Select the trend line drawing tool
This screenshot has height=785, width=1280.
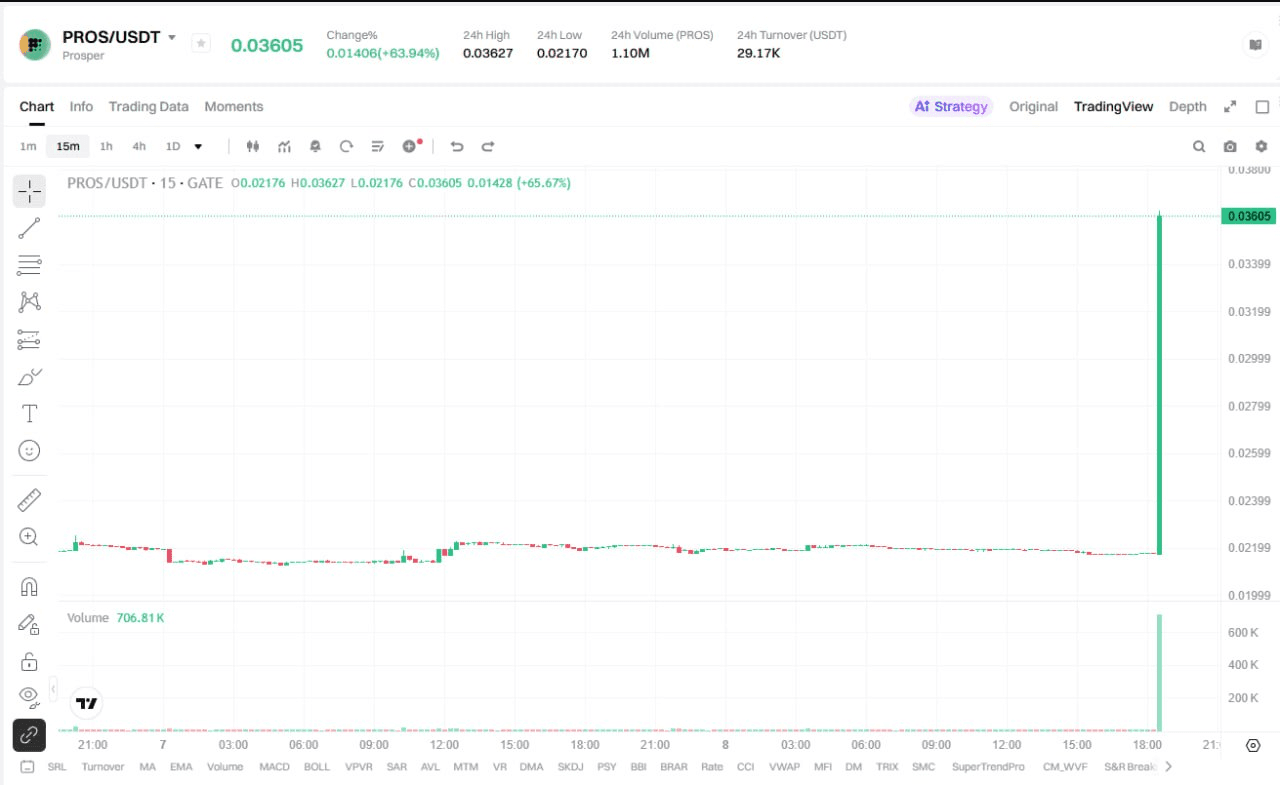tap(29, 228)
